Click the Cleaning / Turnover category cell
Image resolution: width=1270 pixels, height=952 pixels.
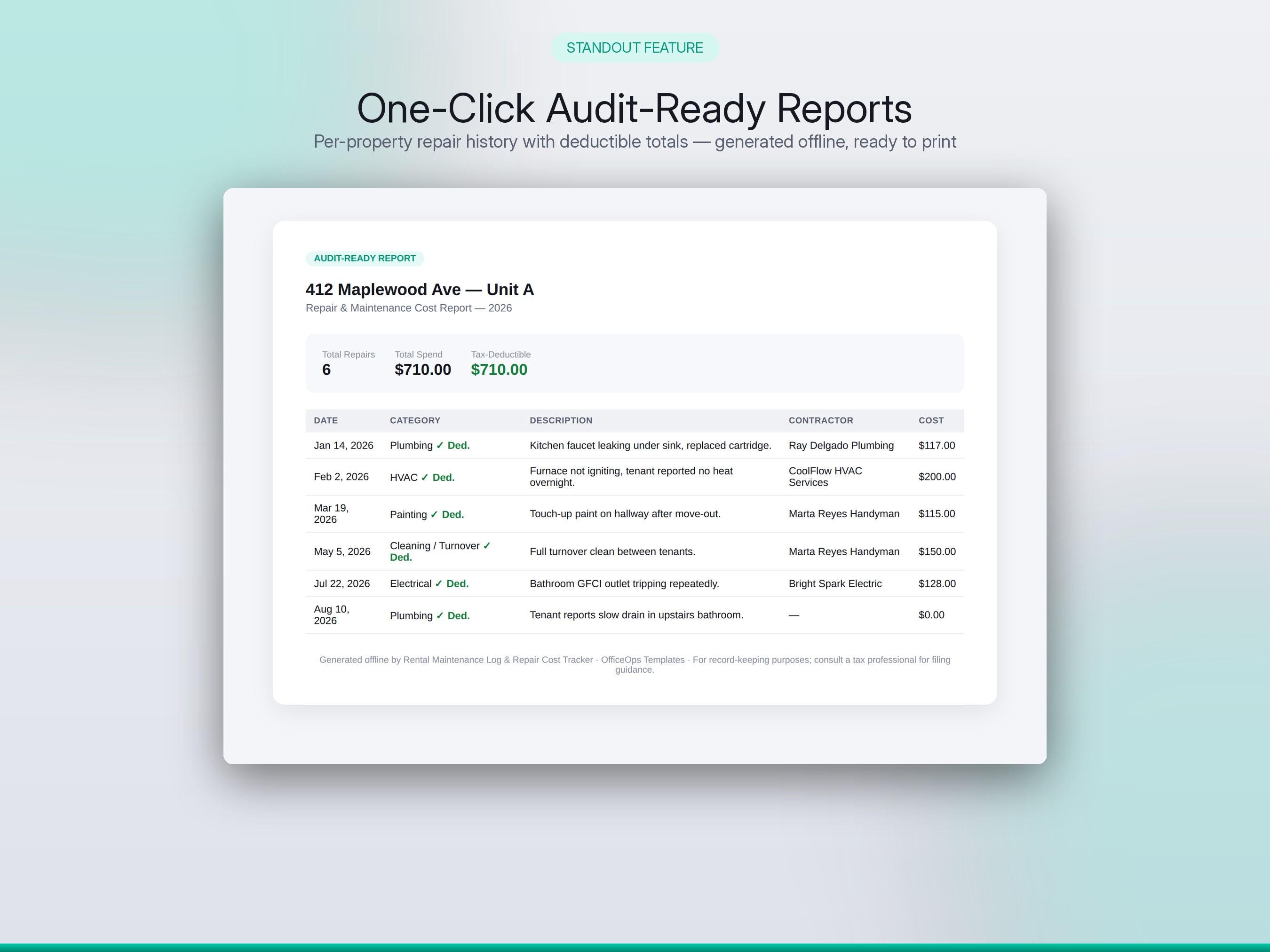[x=440, y=551]
